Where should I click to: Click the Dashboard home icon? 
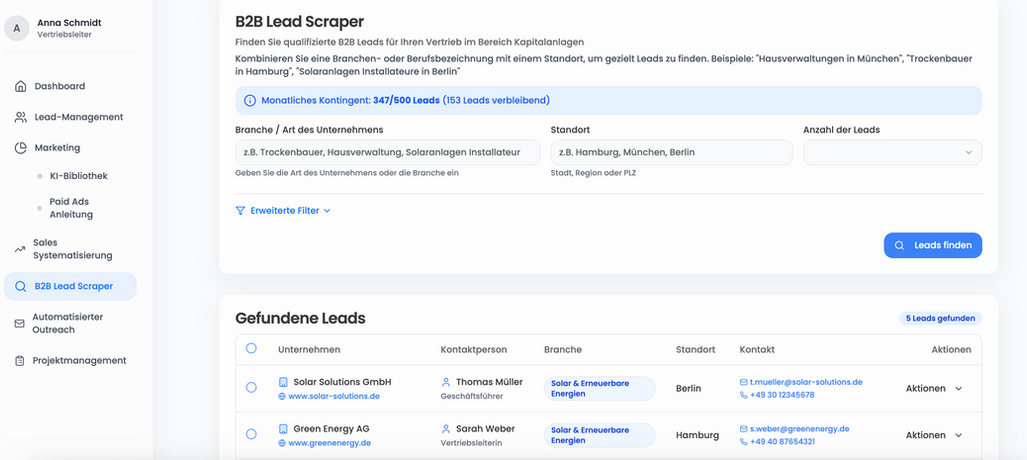click(x=21, y=86)
